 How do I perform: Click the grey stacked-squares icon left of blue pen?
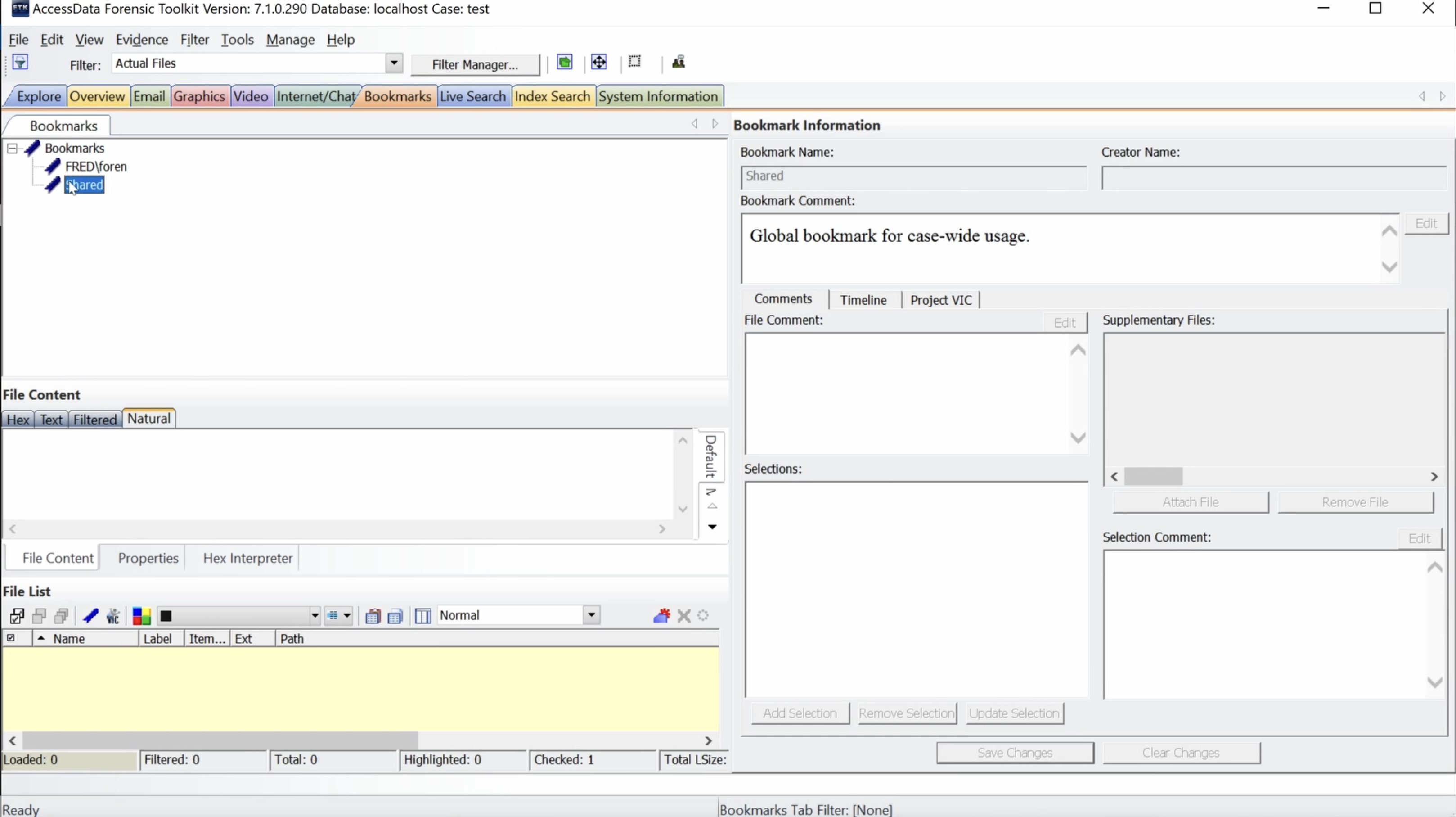coord(61,616)
